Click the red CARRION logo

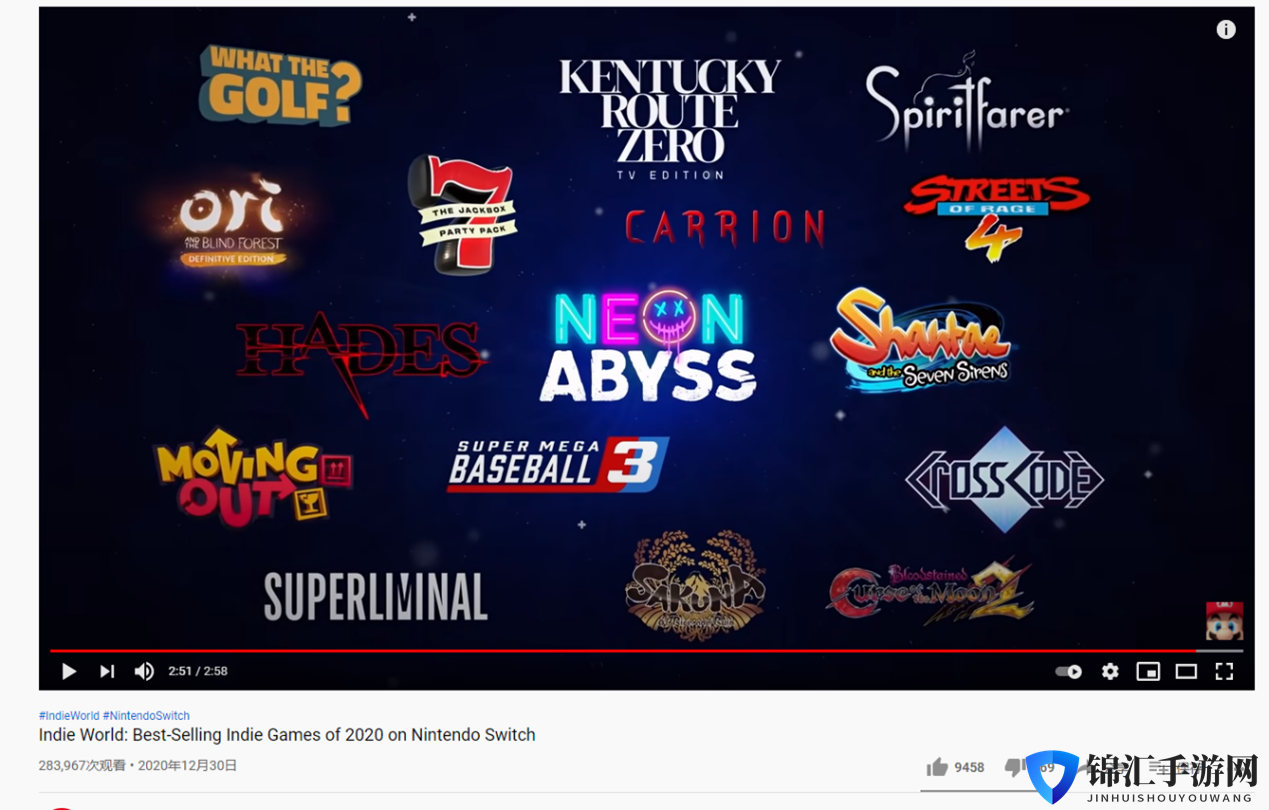(x=726, y=228)
